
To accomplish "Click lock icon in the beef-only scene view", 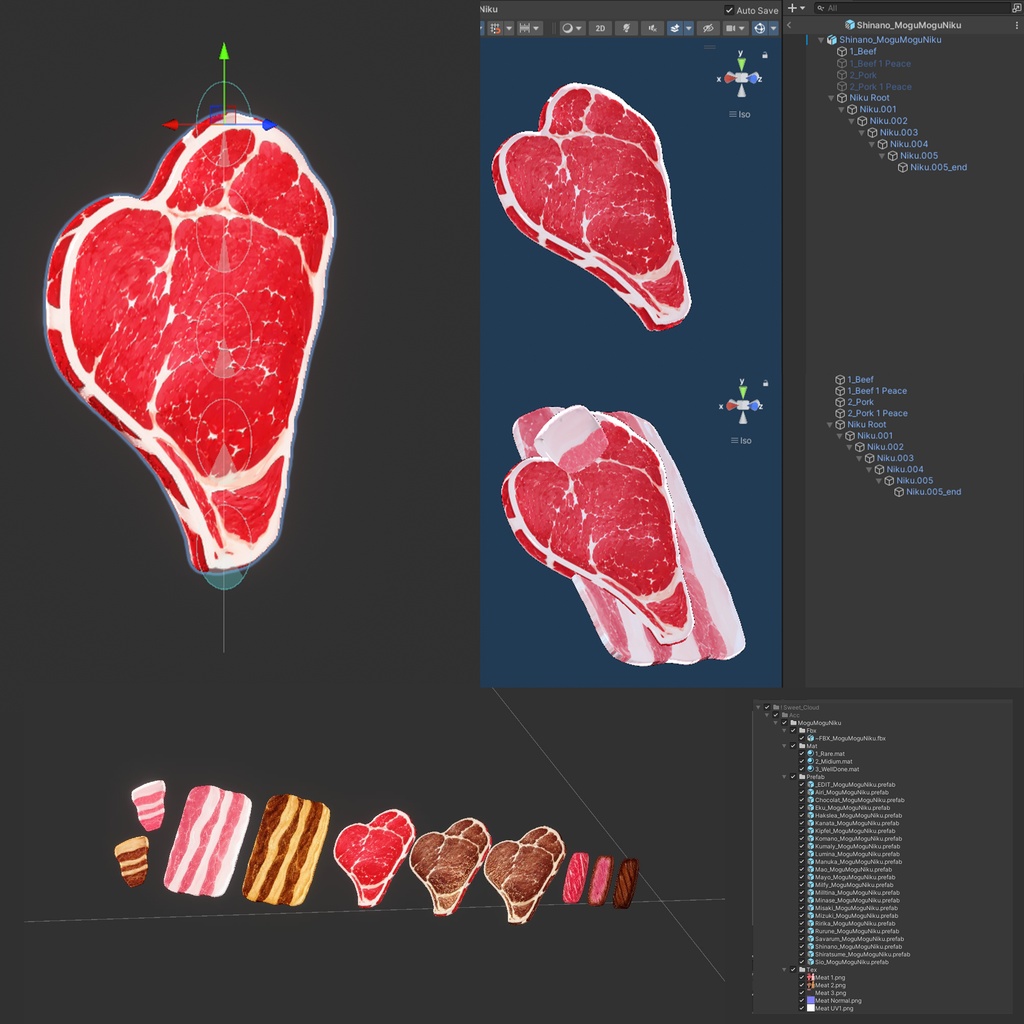I will pos(765,55).
